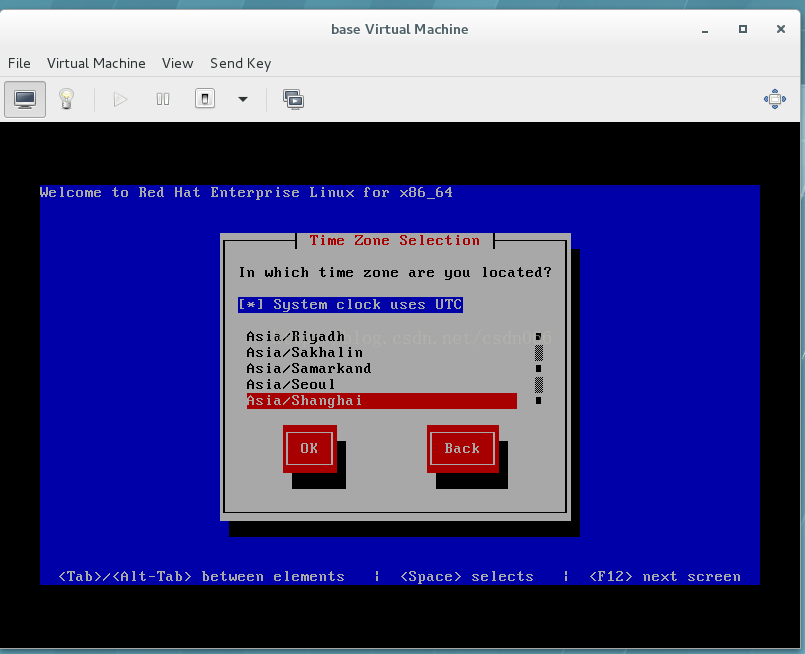Image resolution: width=805 pixels, height=654 pixels.
Task: Minimize the base Virtual Machine window
Action: click(705, 30)
